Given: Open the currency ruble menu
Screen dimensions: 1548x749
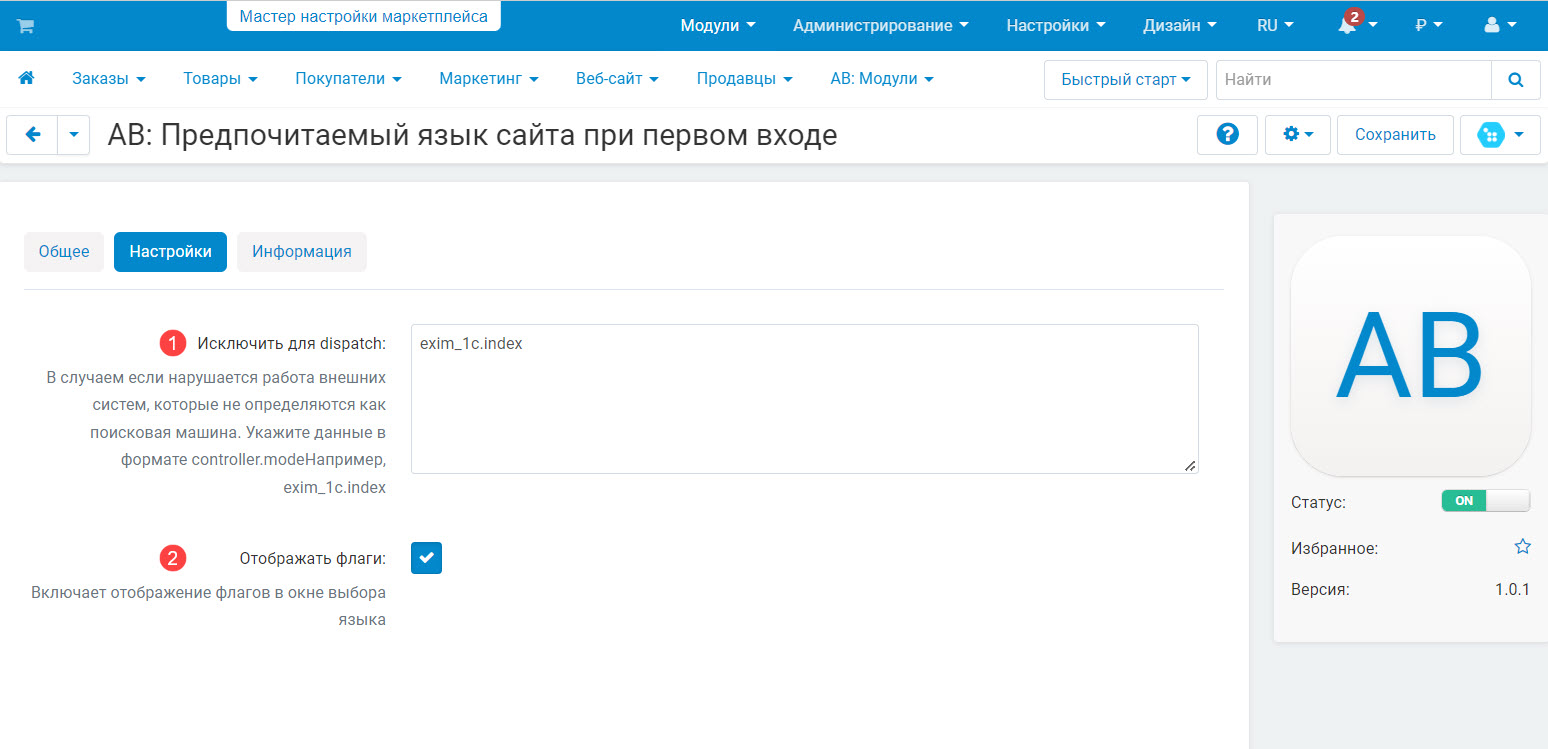Looking at the screenshot, I should 1429,26.
